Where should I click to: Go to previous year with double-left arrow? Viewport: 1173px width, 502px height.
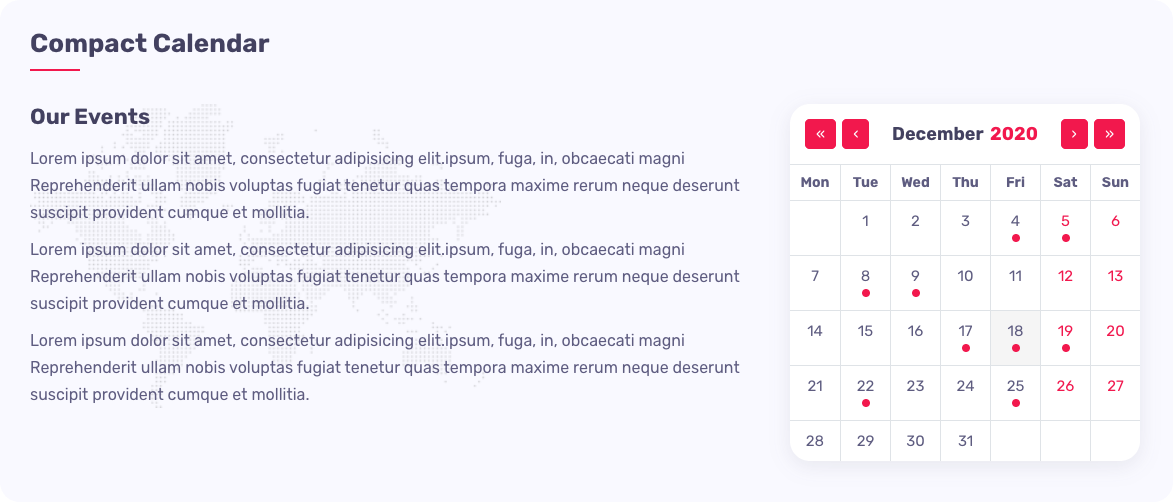point(820,134)
